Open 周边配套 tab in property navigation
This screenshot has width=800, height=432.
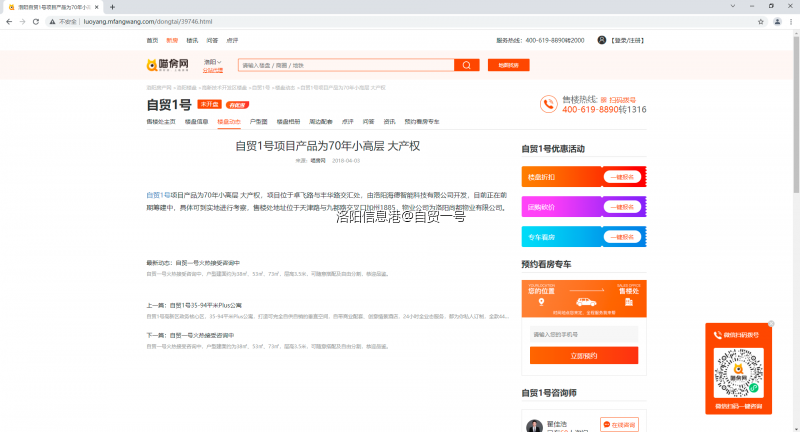[x=320, y=121]
